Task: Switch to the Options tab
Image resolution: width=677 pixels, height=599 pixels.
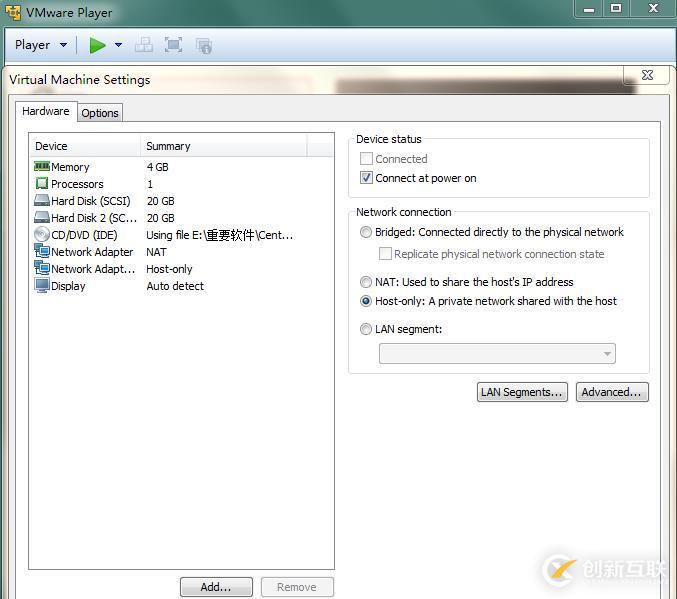Action: 100,113
